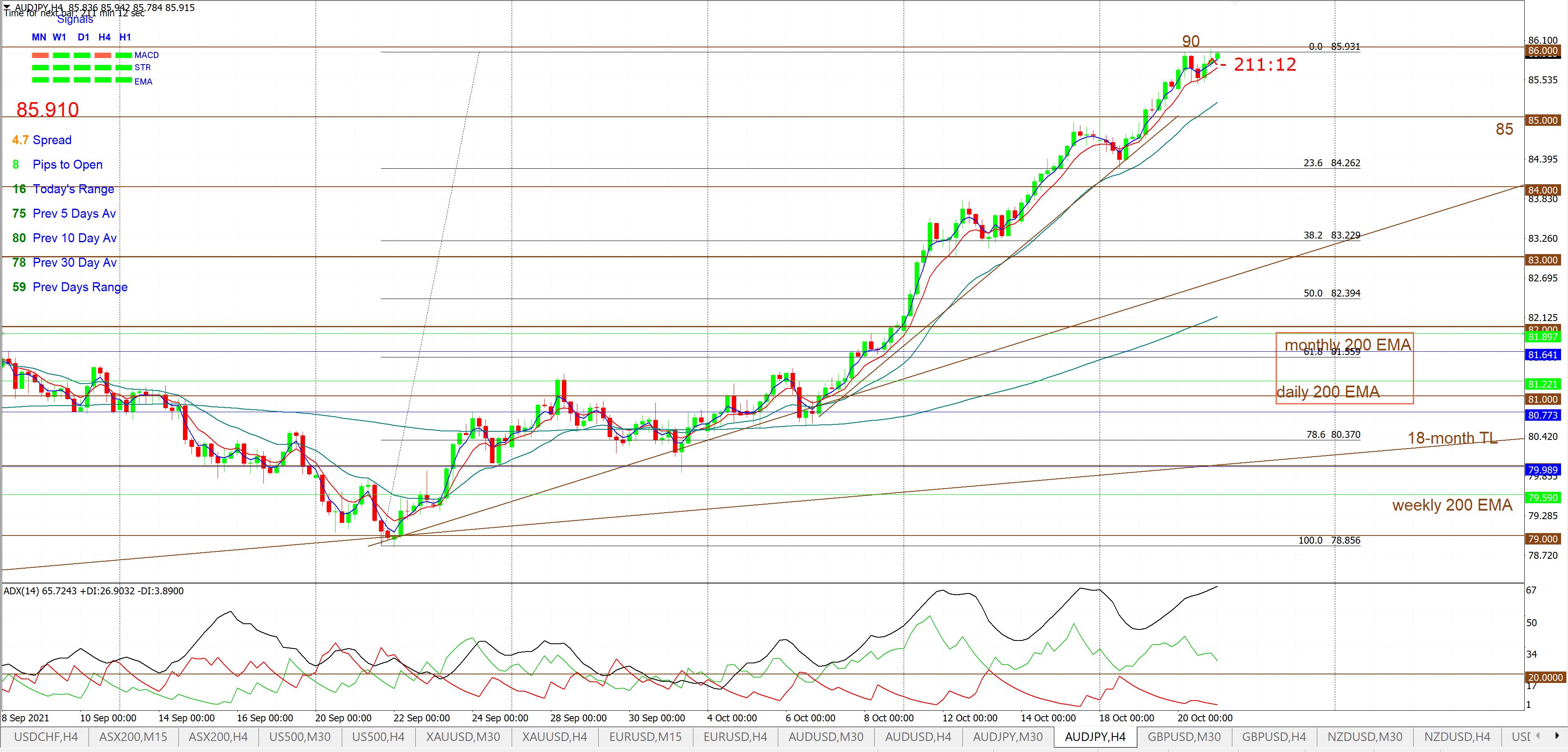1568x752 pixels.
Task: Switch to the US500,M30 tab
Action: click(x=299, y=737)
